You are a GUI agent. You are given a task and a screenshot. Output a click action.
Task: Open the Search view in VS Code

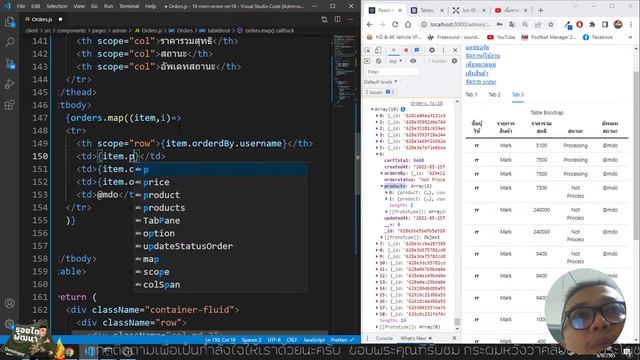coord(9,42)
